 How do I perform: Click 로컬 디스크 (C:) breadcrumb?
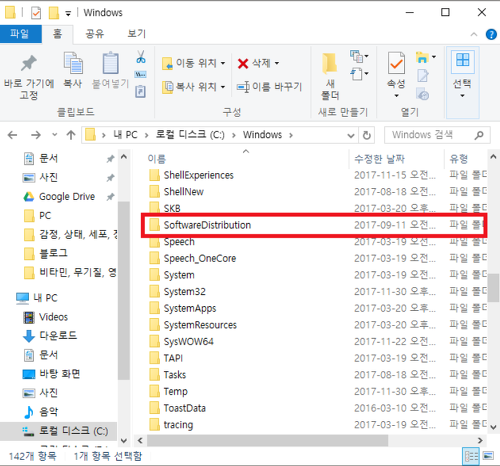[190, 135]
